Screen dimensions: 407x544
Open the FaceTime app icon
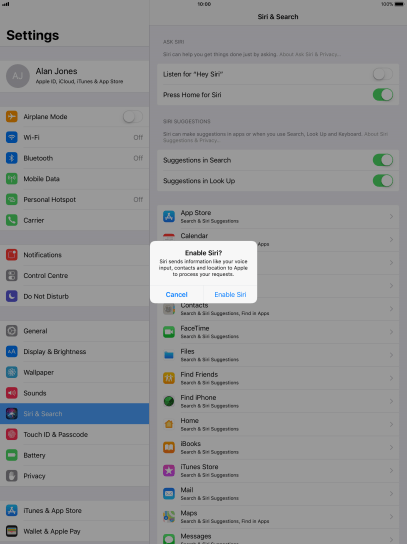[x=169, y=332]
